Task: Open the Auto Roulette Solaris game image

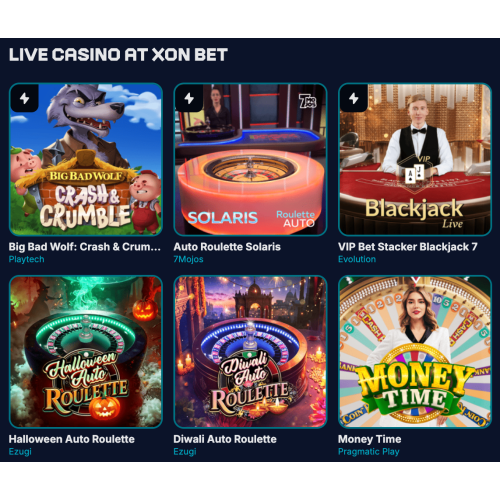Action: click(x=250, y=160)
